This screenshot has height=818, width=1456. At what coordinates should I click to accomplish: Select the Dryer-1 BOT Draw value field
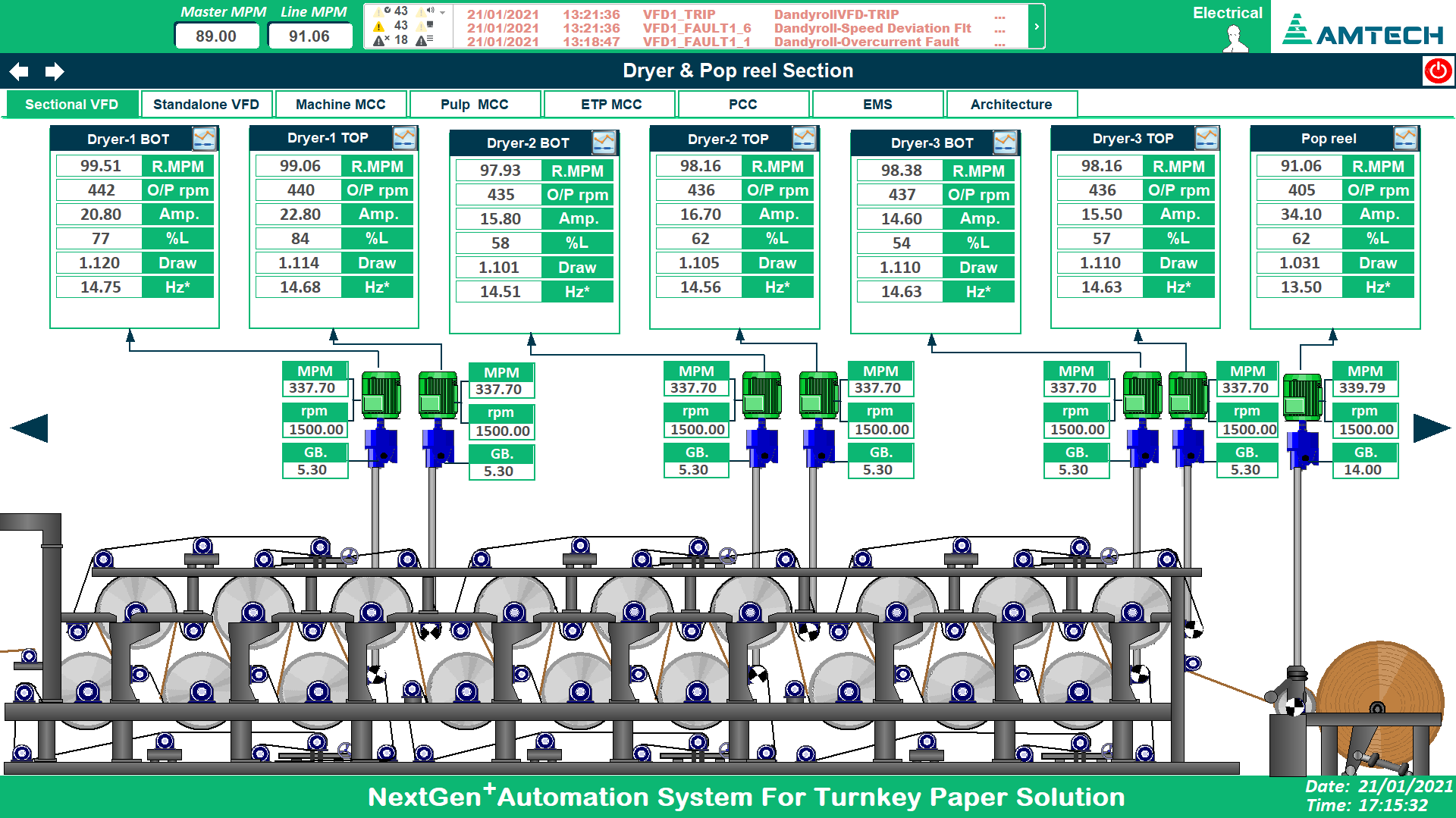99,263
